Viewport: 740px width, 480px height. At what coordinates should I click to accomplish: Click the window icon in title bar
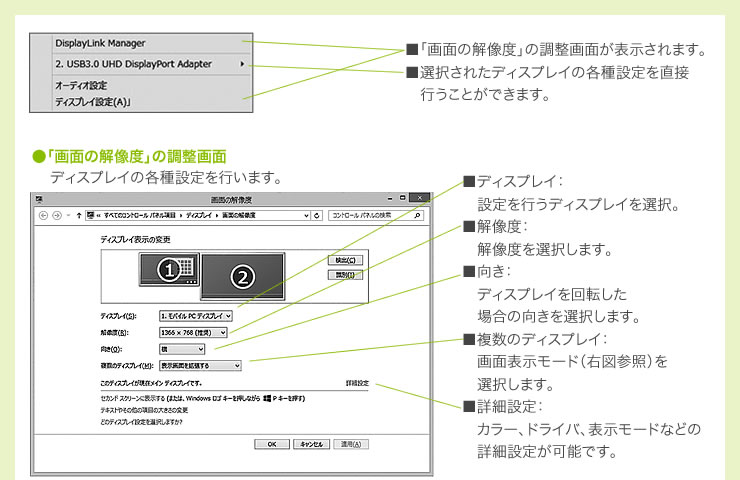click(x=39, y=199)
